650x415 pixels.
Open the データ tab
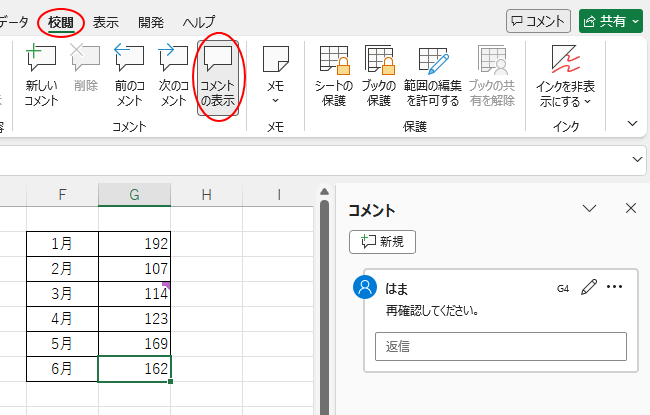[13, 22]
